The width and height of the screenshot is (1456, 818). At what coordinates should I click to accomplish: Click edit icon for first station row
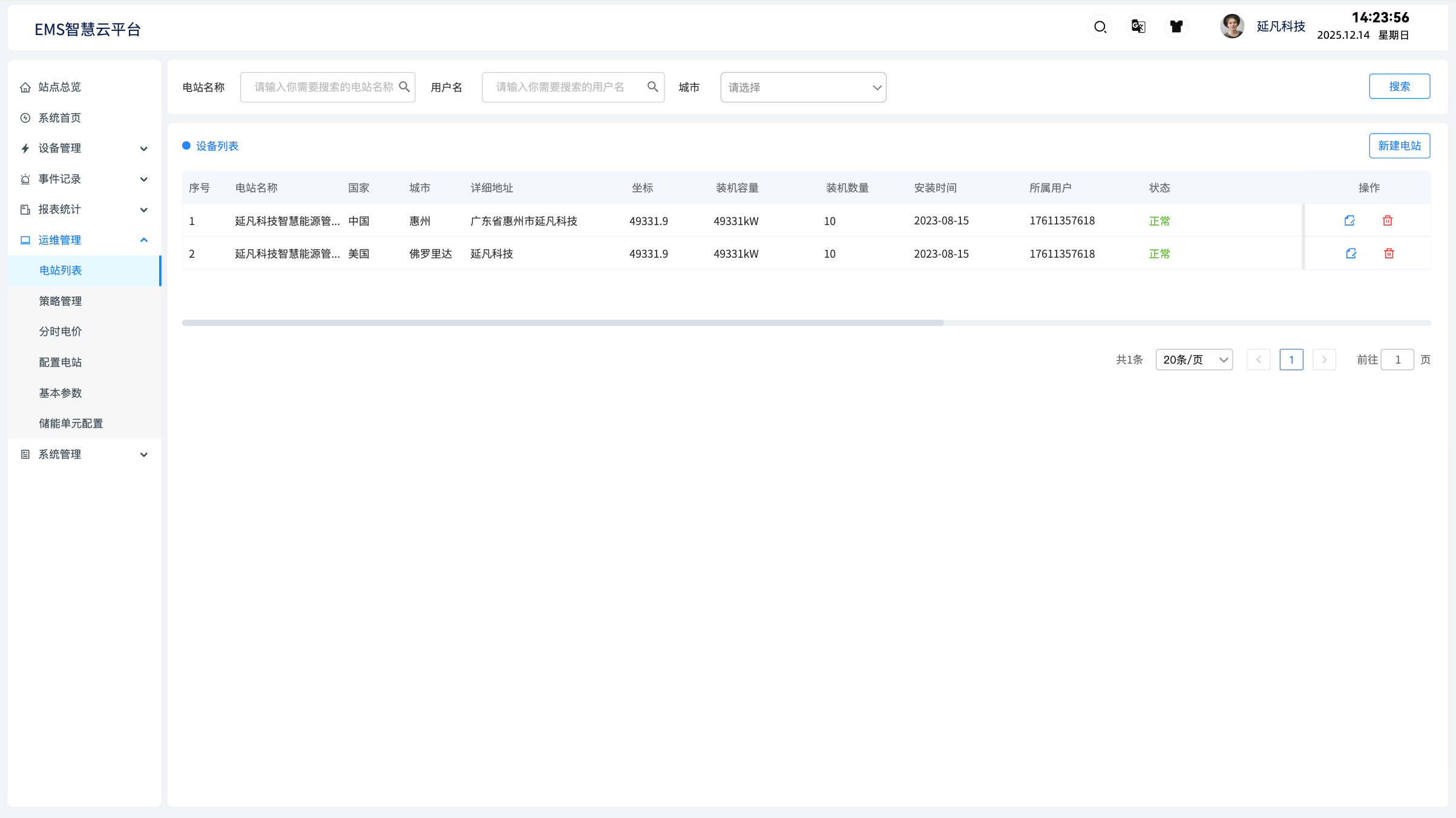tap(1349, 221)
